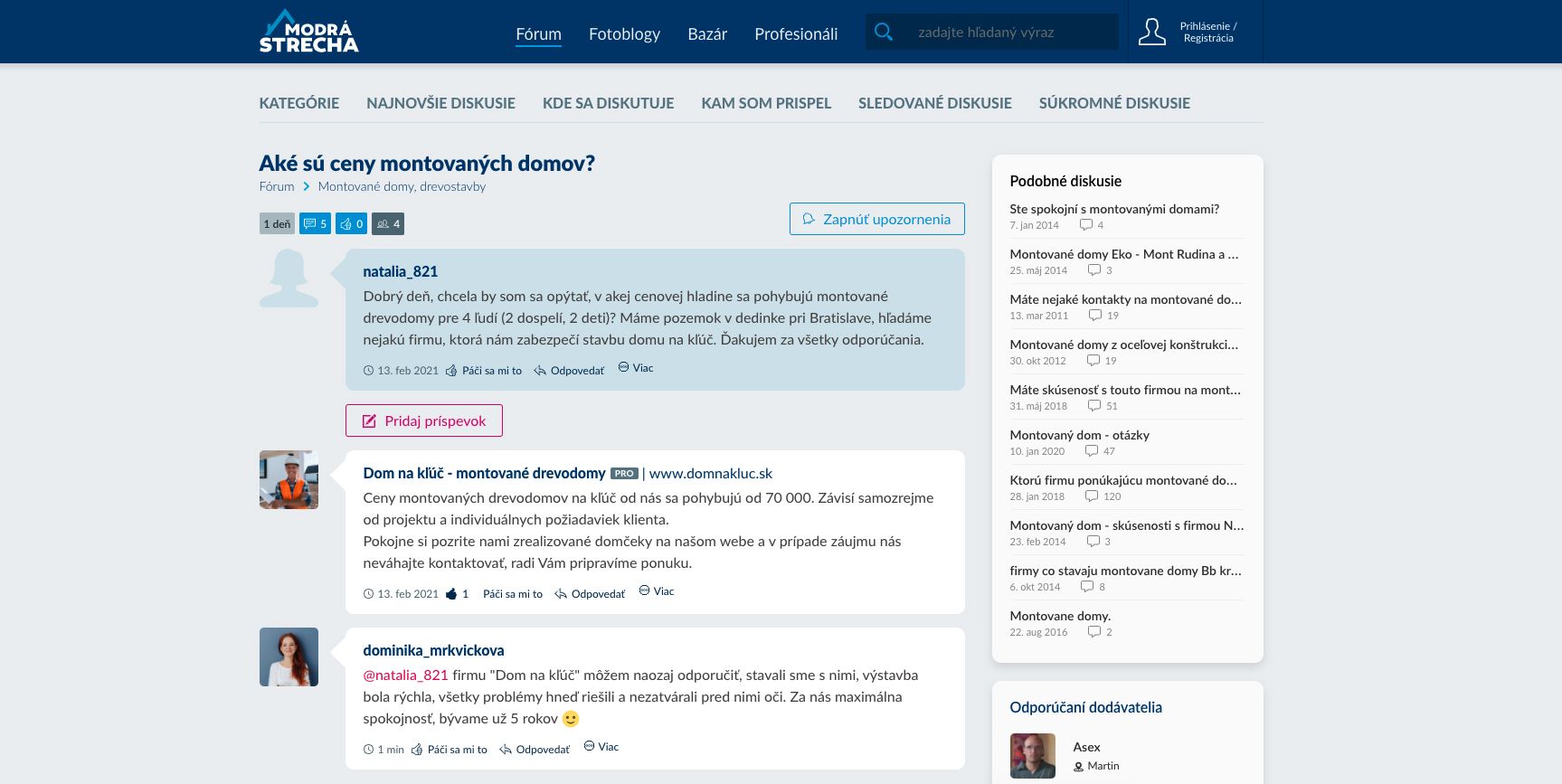The height and width of the screenshot is (784, 1562).
Task: Click the likes count badge showing 0
Action: [x=351, y=223]
